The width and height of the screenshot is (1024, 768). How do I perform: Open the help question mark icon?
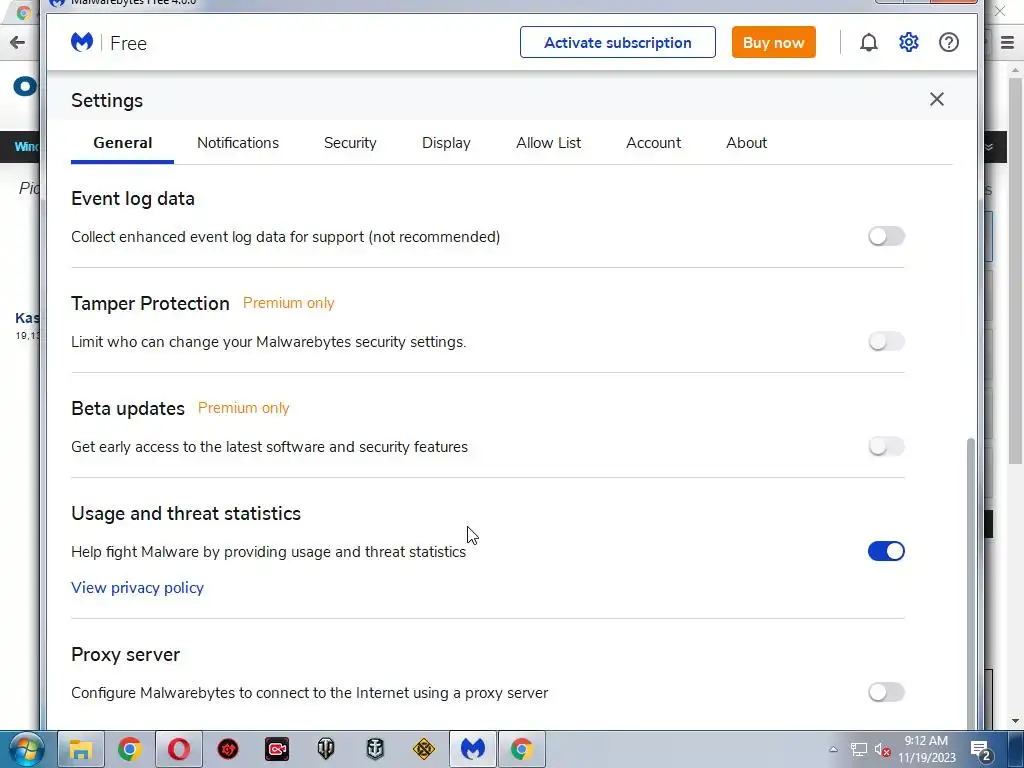point(948,42)
